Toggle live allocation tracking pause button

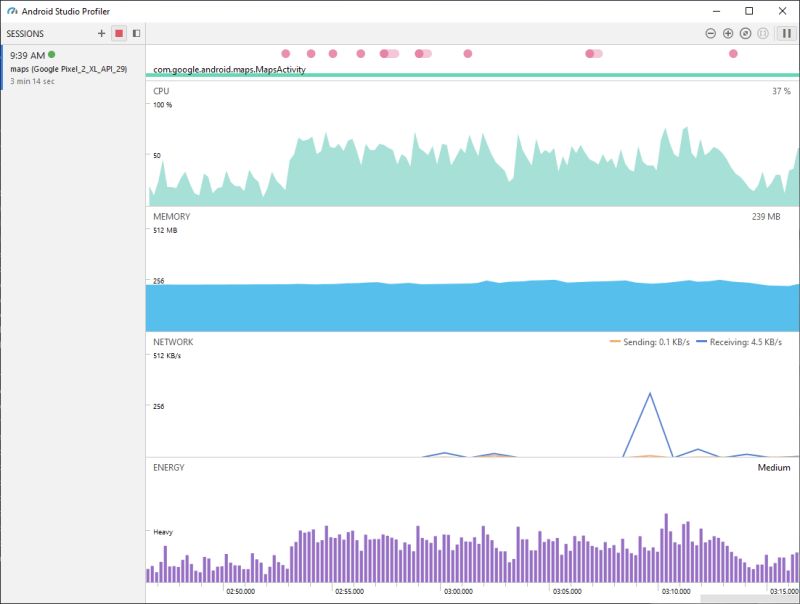click(786, 33)
